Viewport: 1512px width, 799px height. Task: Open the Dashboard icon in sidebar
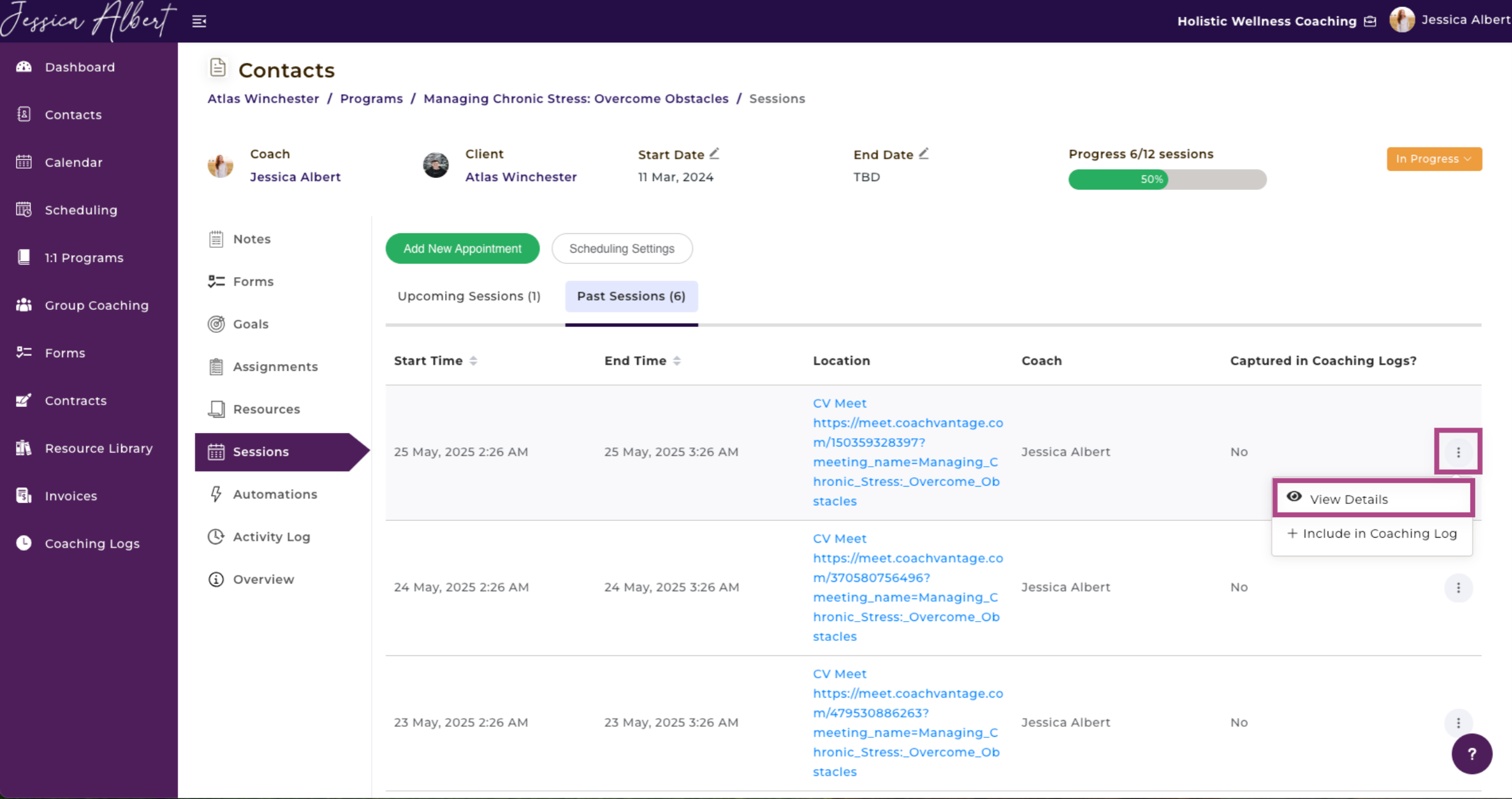[x=24, y=67]
